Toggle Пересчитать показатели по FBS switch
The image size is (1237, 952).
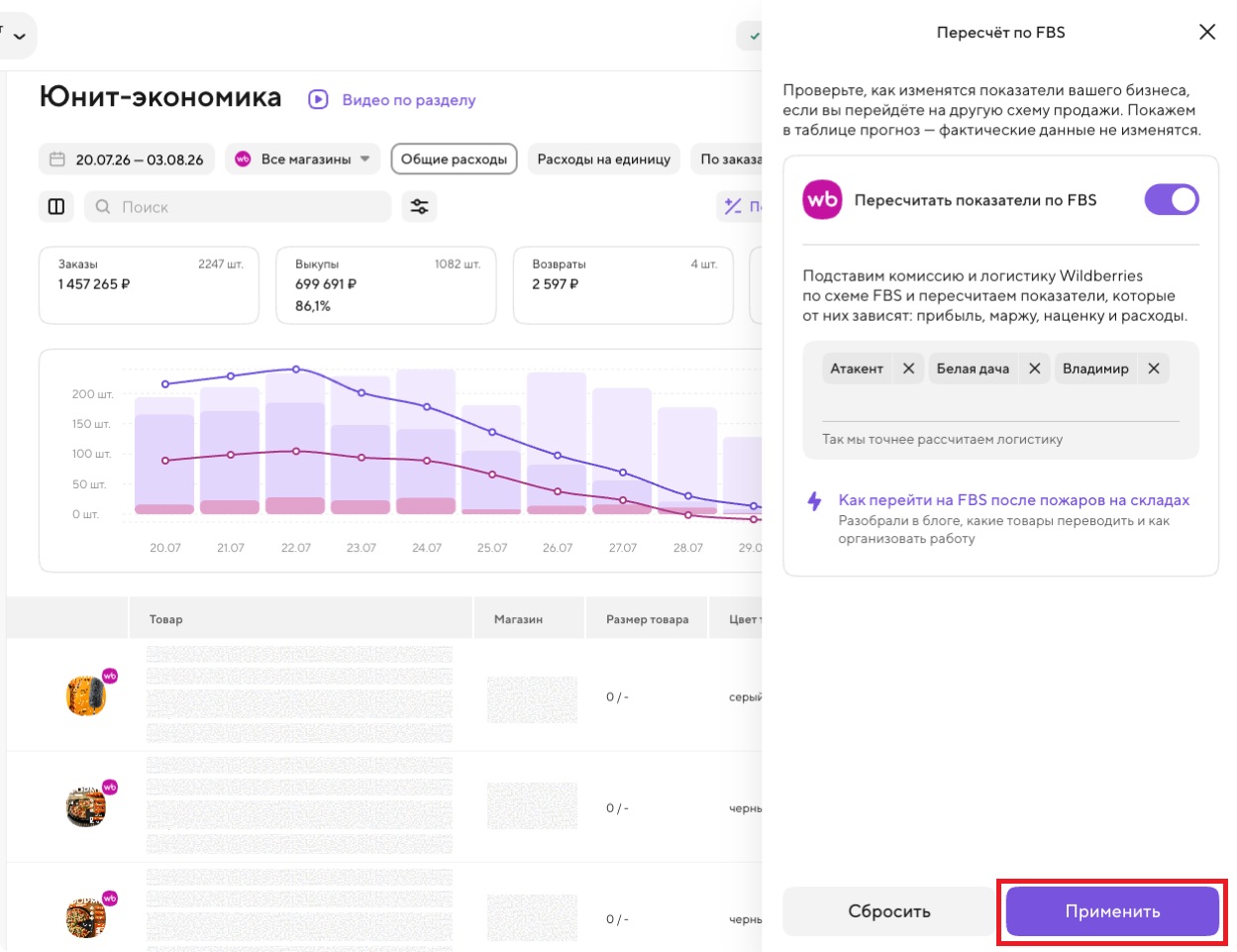[x=1172, y=199]
